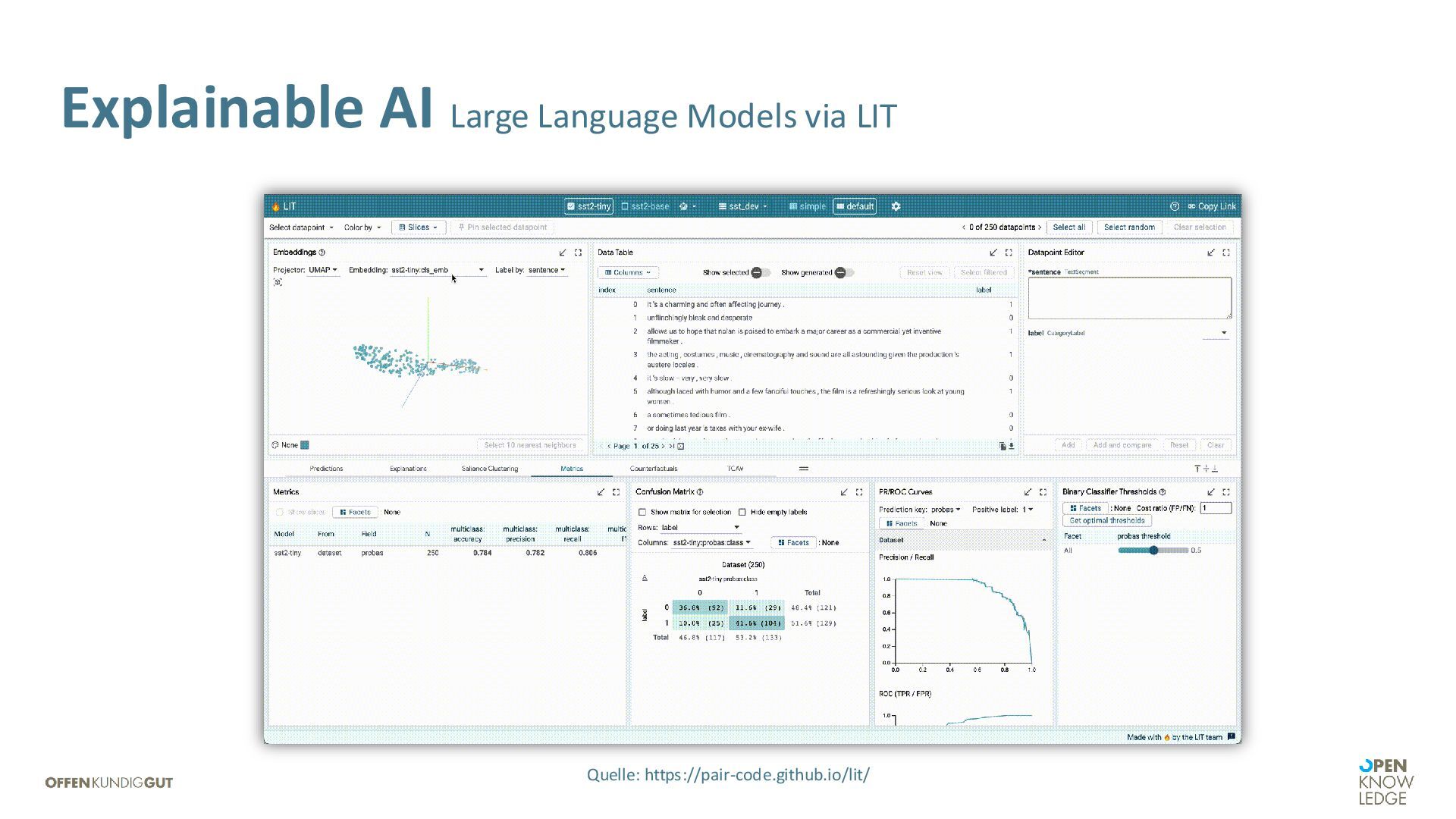Viewport: 1456px width, 819px height.
Task: Expand the Confusion Matrix to fullscreen
Action: (859, 492)
